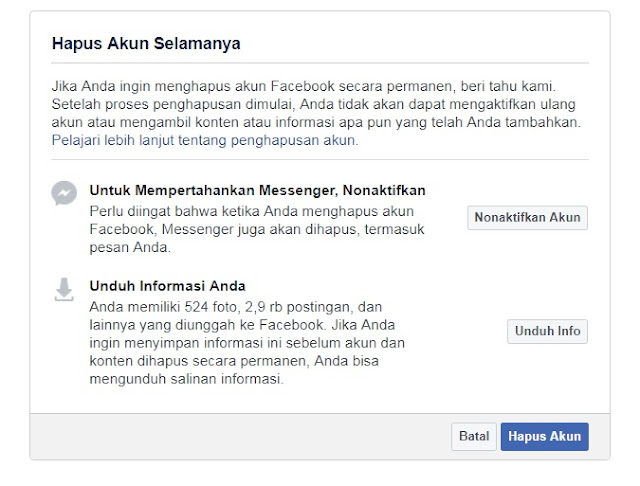Click the Unduh Informasi Anda heading
640x486 pixels.
click(x=167, y=286)
